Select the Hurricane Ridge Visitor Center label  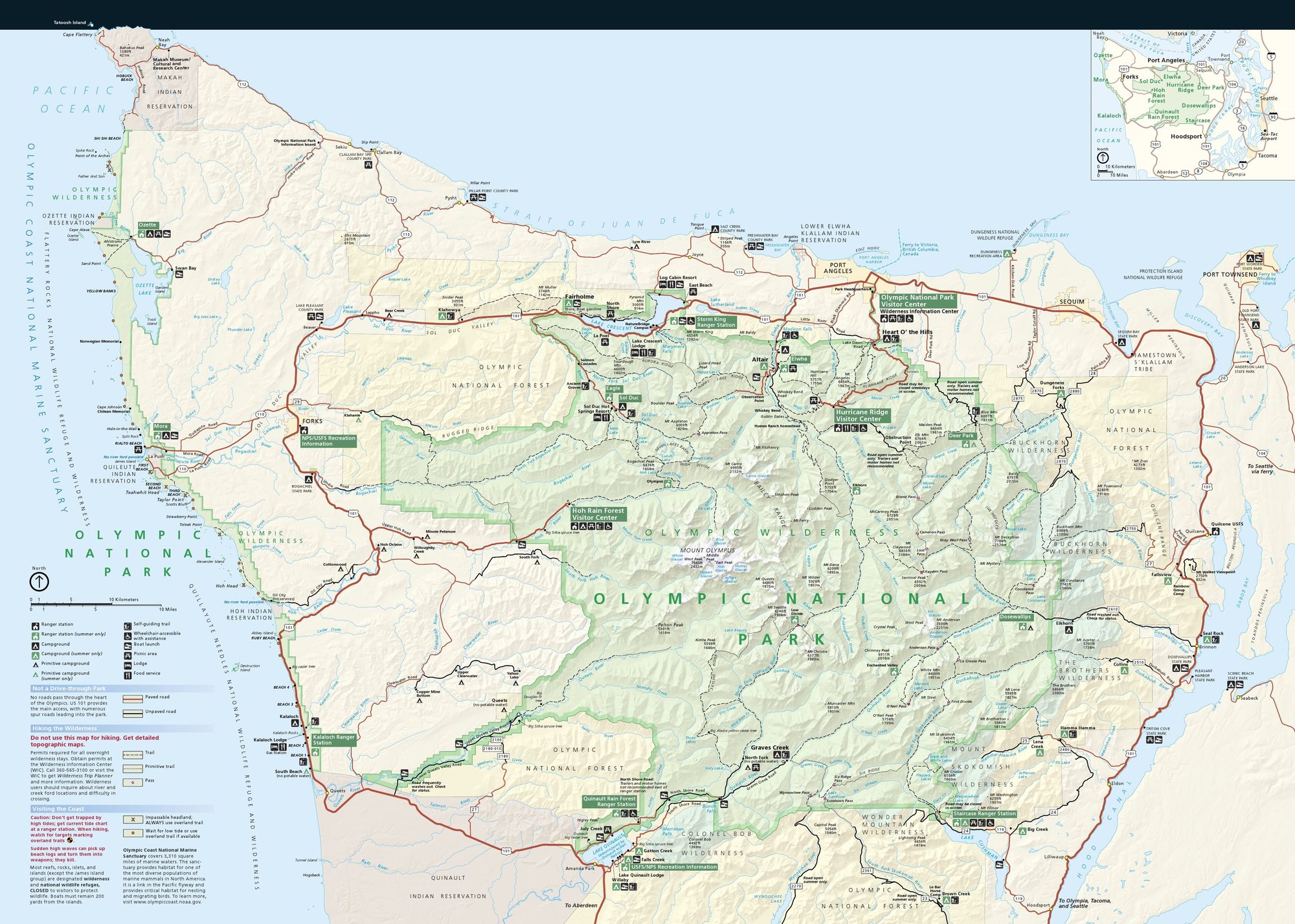862,416
